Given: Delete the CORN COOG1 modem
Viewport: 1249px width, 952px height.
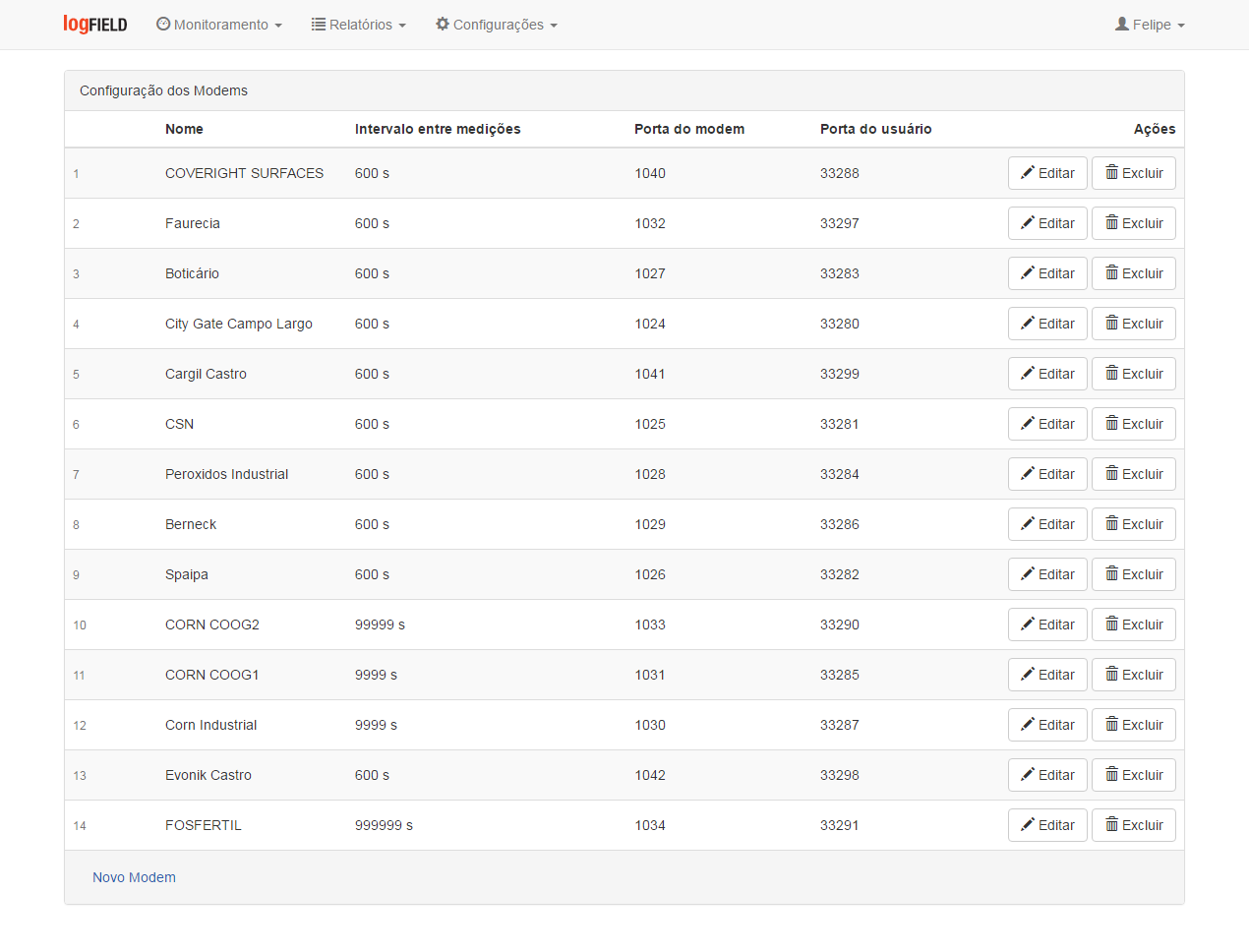Looking at the screenshot, I should [1134, 675].
